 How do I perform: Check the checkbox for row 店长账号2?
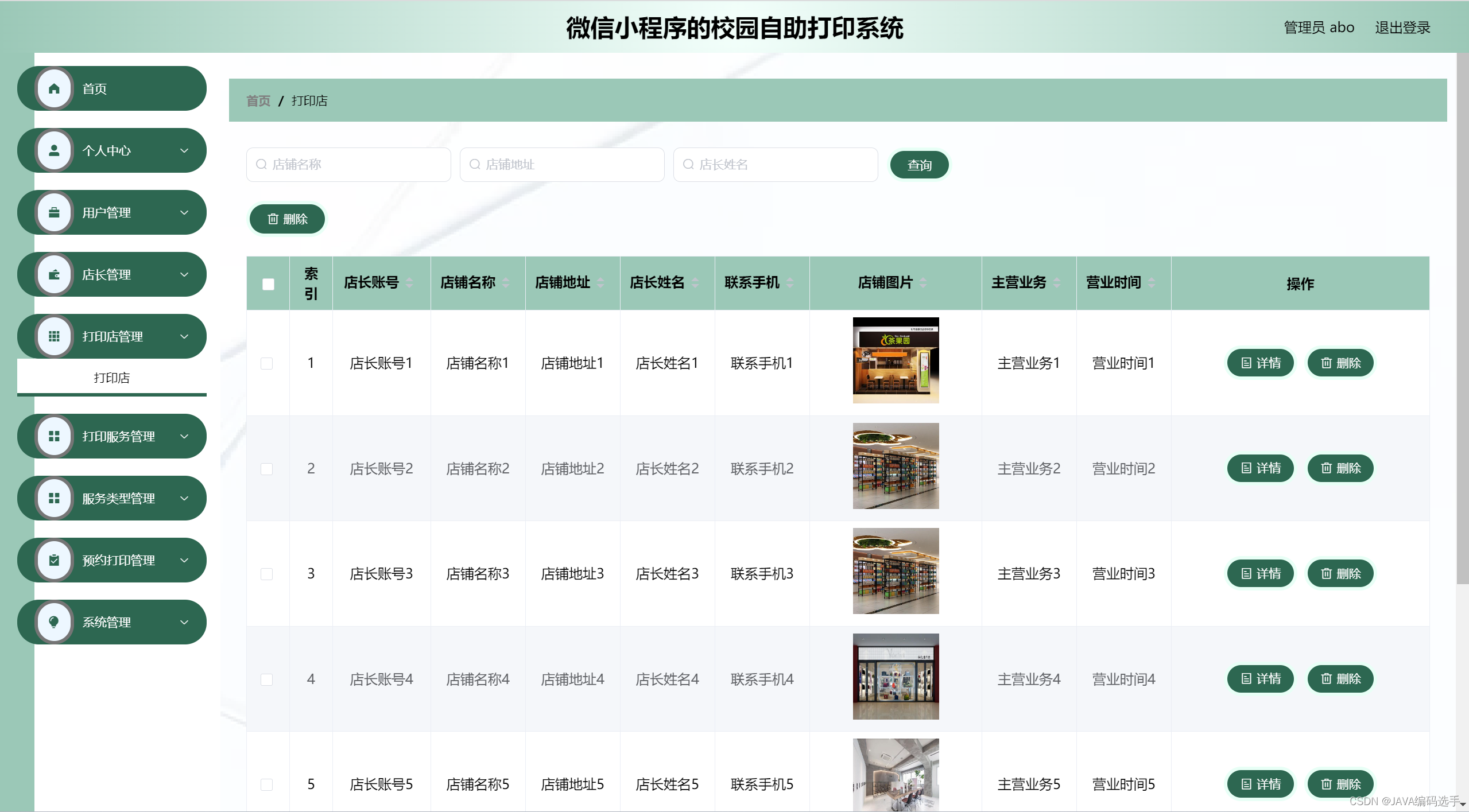(x=266, y=469)
